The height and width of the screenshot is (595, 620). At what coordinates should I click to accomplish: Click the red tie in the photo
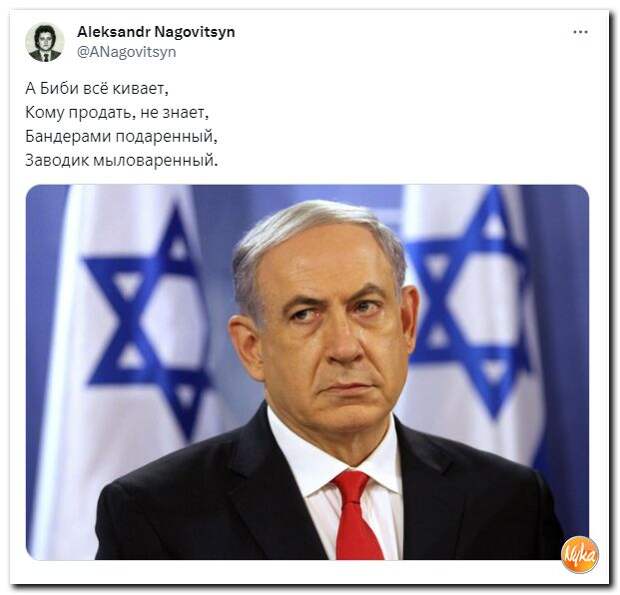coord(356,516)
